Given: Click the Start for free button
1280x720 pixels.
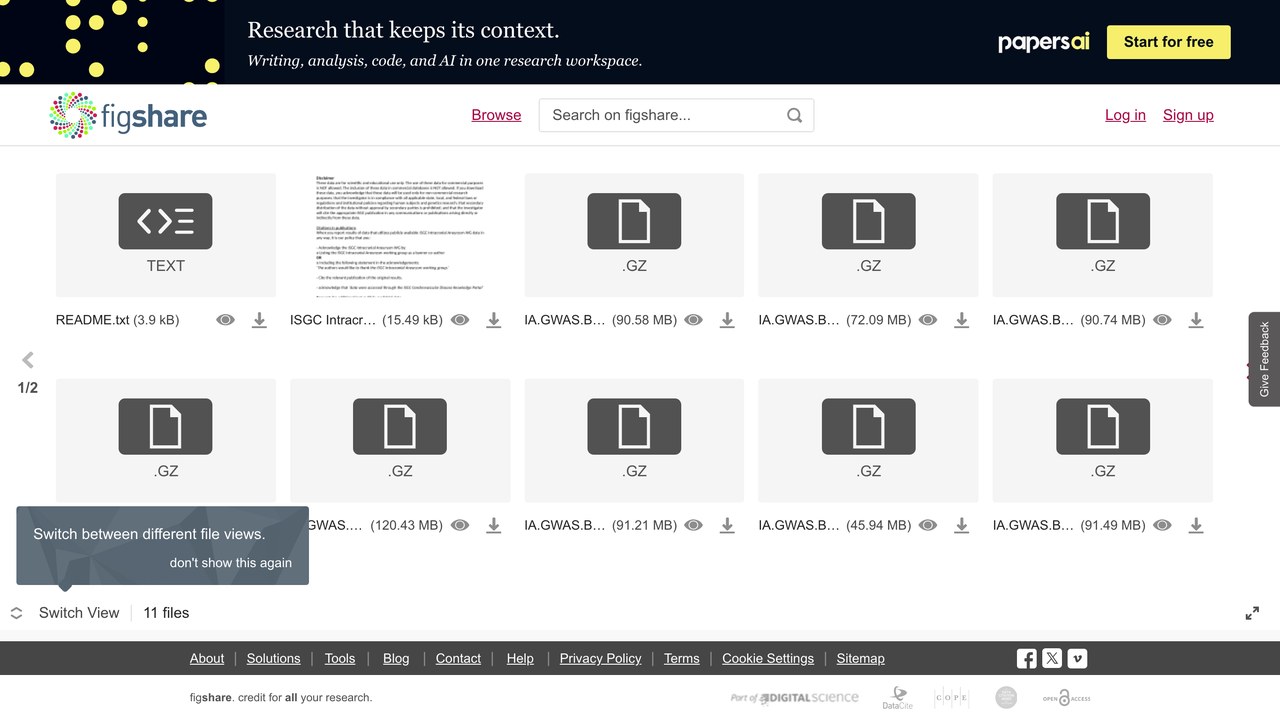Looking at the screenshot, I should [x=1168, y=42].
